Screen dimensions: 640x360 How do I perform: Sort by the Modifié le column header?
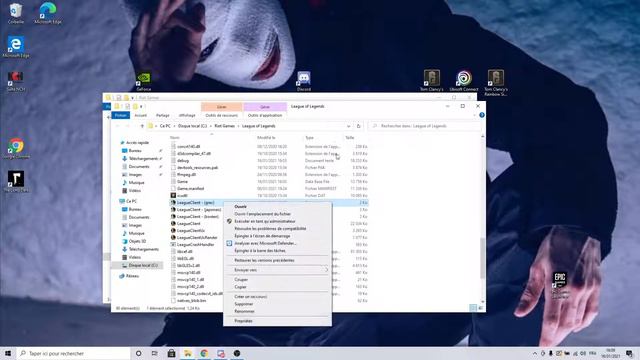[266, 138]
